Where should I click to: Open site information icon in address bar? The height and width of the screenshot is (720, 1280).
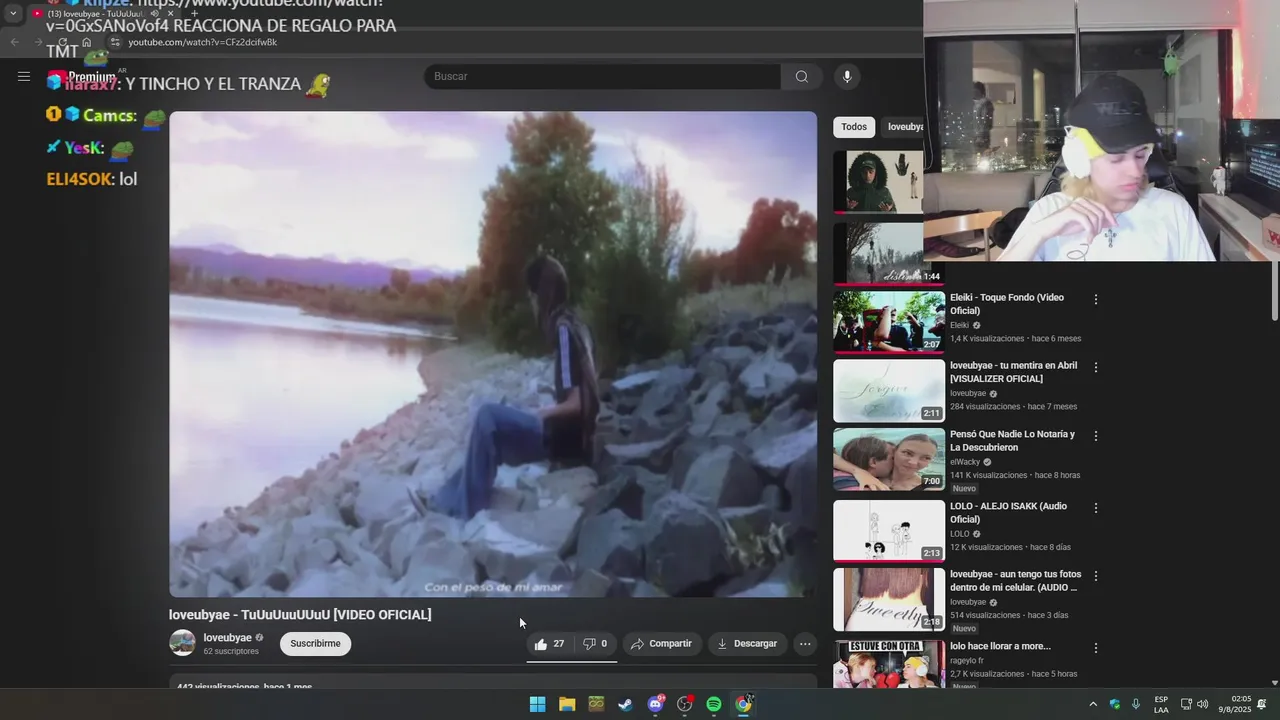pyautogui.click(x=115, y=42)
